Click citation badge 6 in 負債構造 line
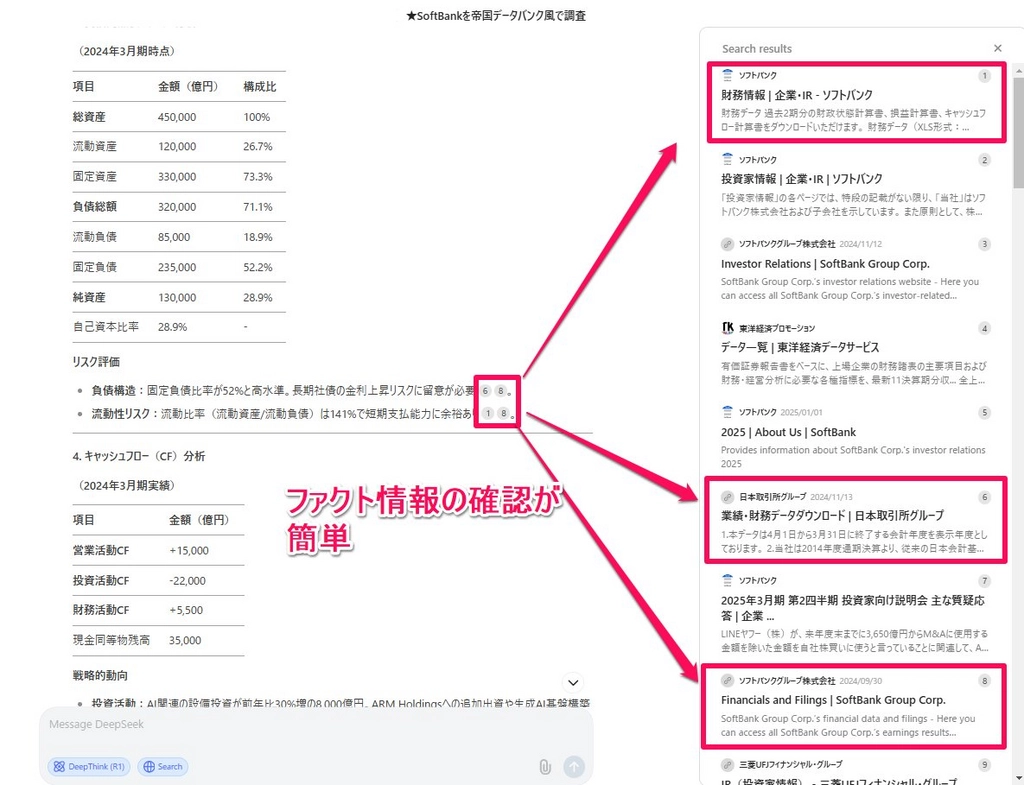 [x=485, y=391]
